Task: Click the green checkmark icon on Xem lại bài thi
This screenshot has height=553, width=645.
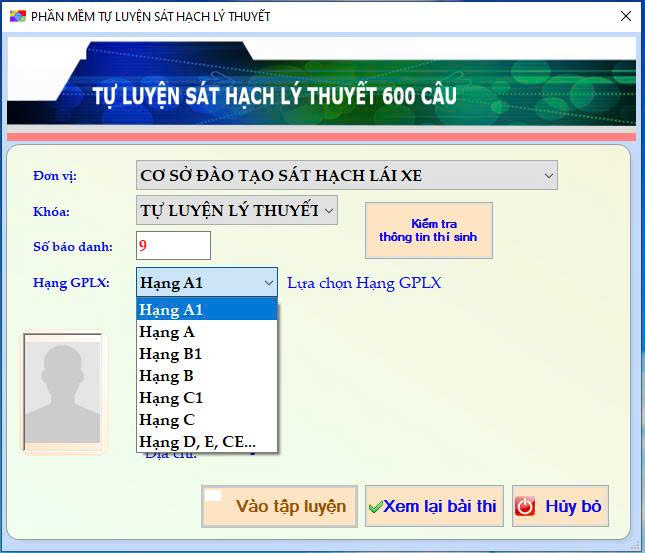Action: coord(375,507)
